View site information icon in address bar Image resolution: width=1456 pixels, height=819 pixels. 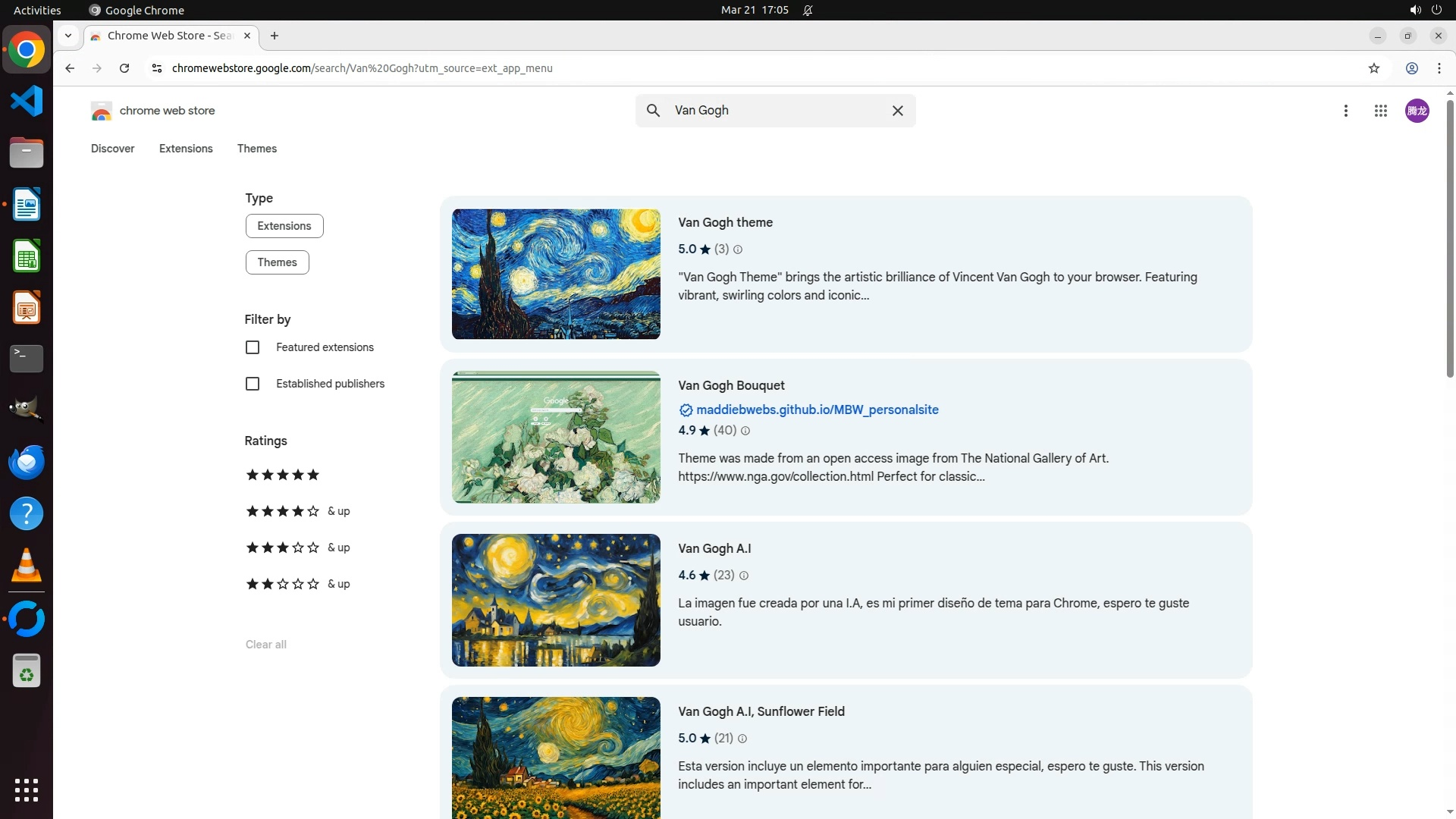(x=157, y=68)
